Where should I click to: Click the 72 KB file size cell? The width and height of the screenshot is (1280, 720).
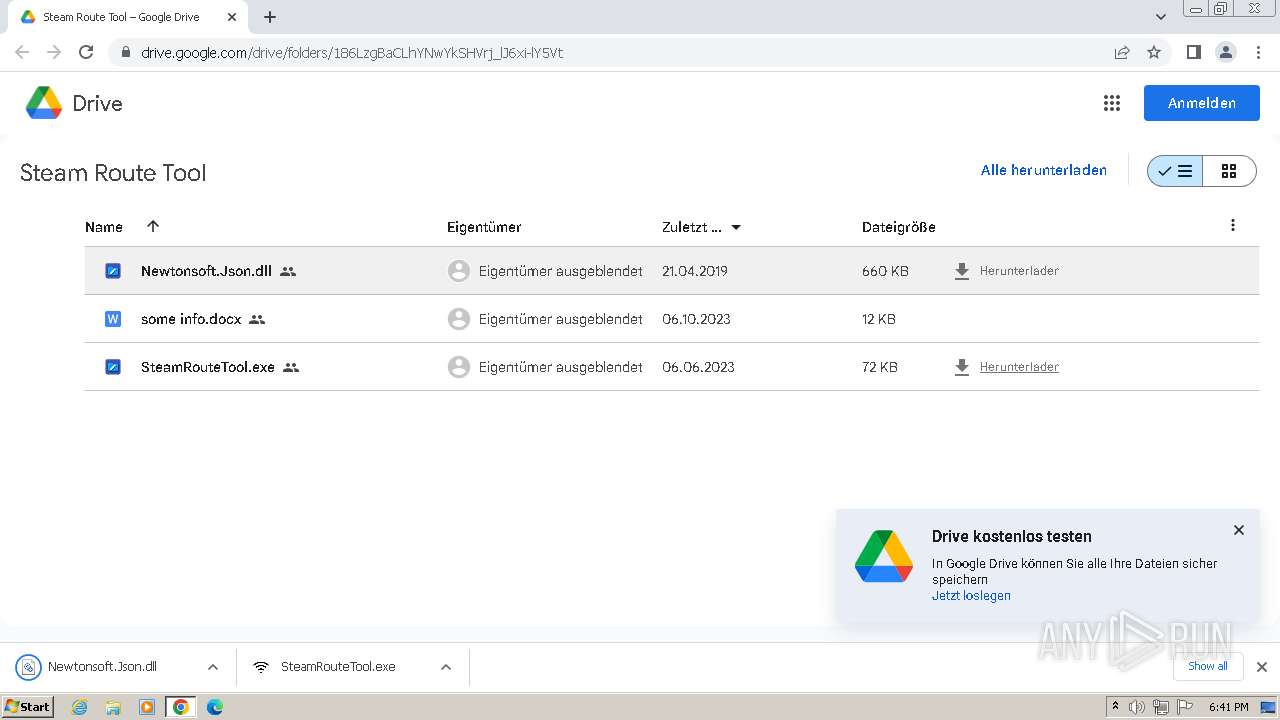tap(880, 367)
